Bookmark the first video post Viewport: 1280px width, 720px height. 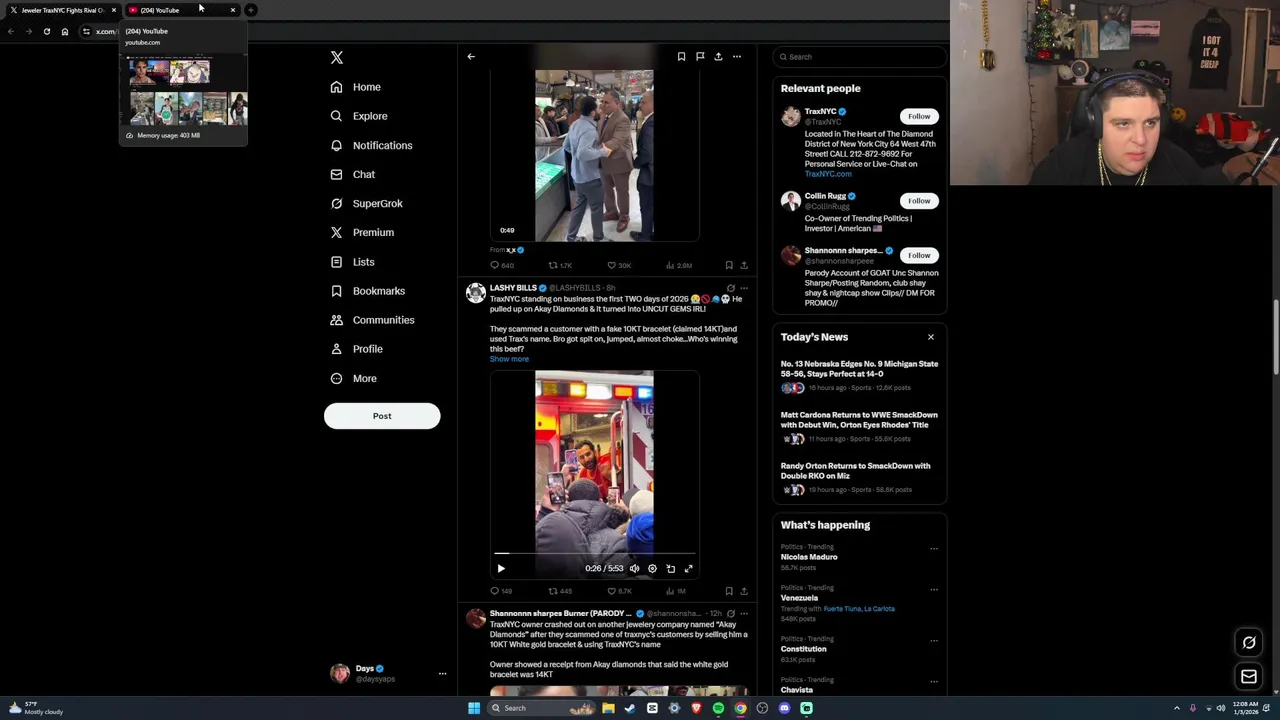(x=729, y=265)
